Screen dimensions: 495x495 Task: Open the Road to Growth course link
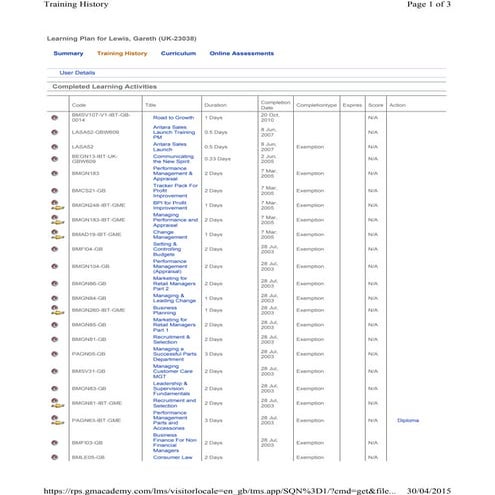[x=173, y=118]
